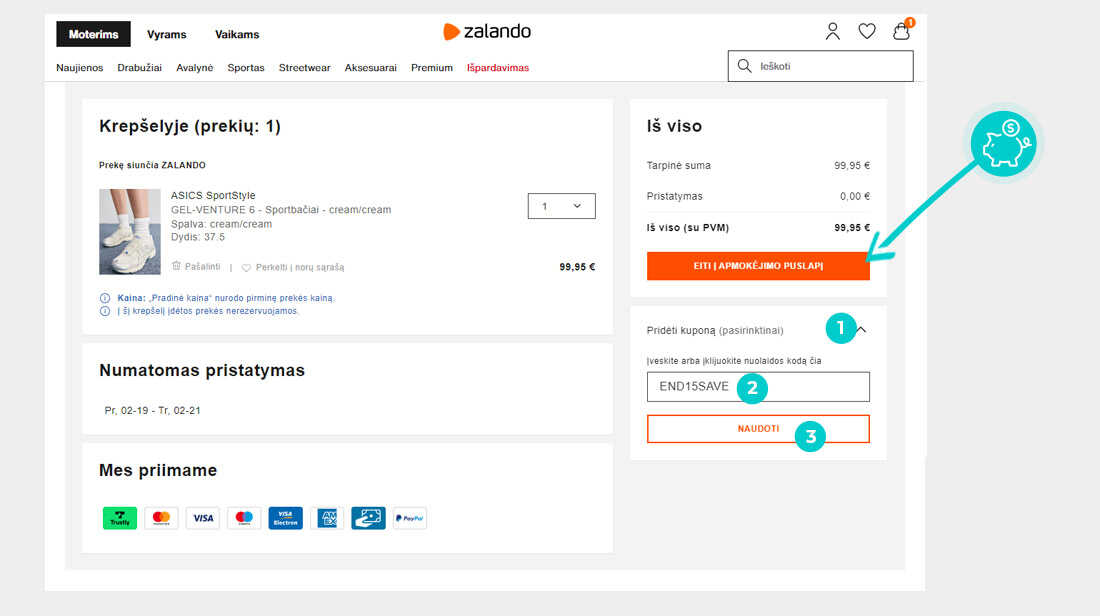Click the Maestro payment icon
This screenshot has height=616, width=1100.
(x=244, y=518)
